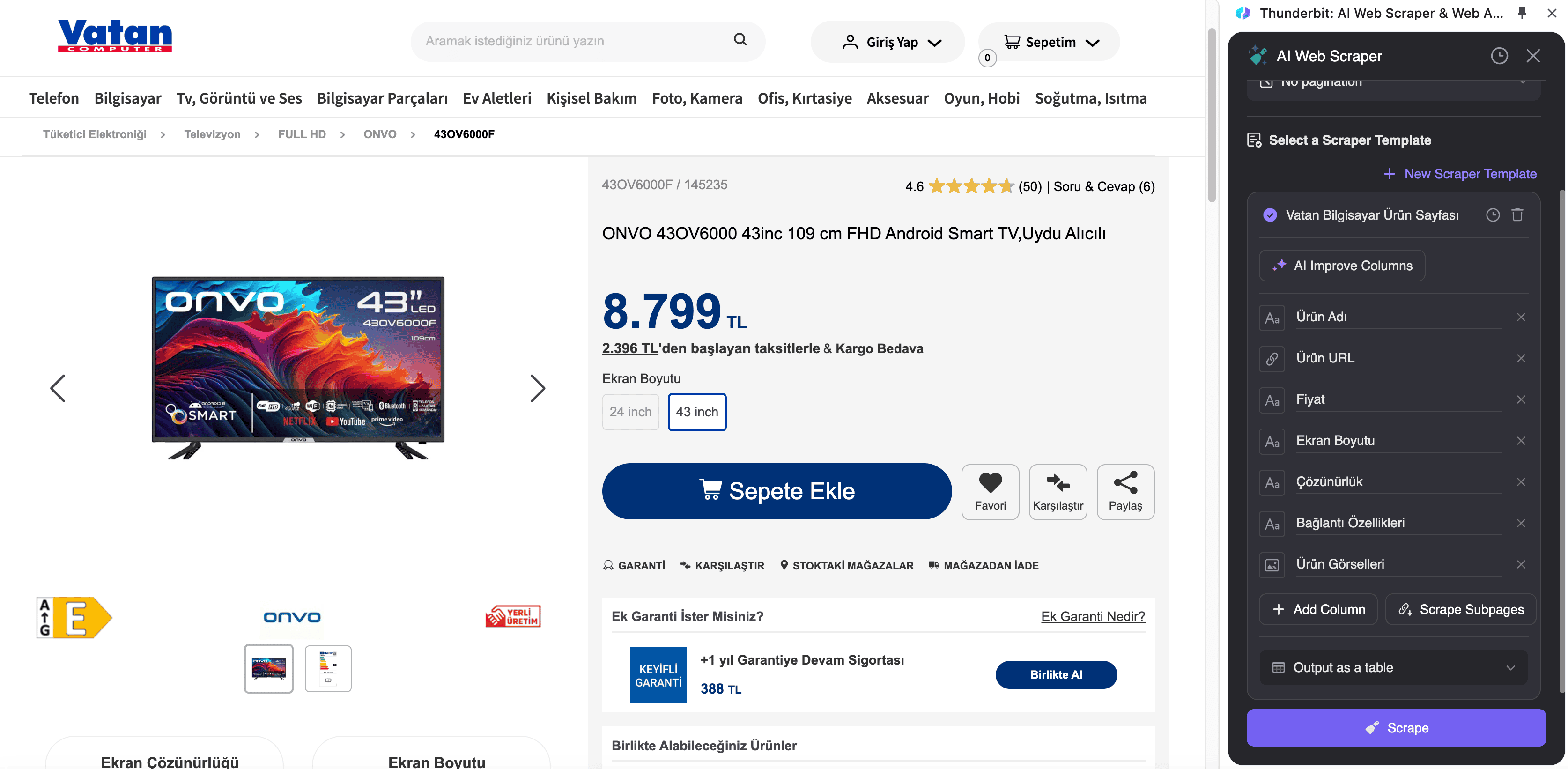Click the Karşılaştır compare icon button
The width and height of the screenshot is (1568, 769).
[x=1058, y=491]
